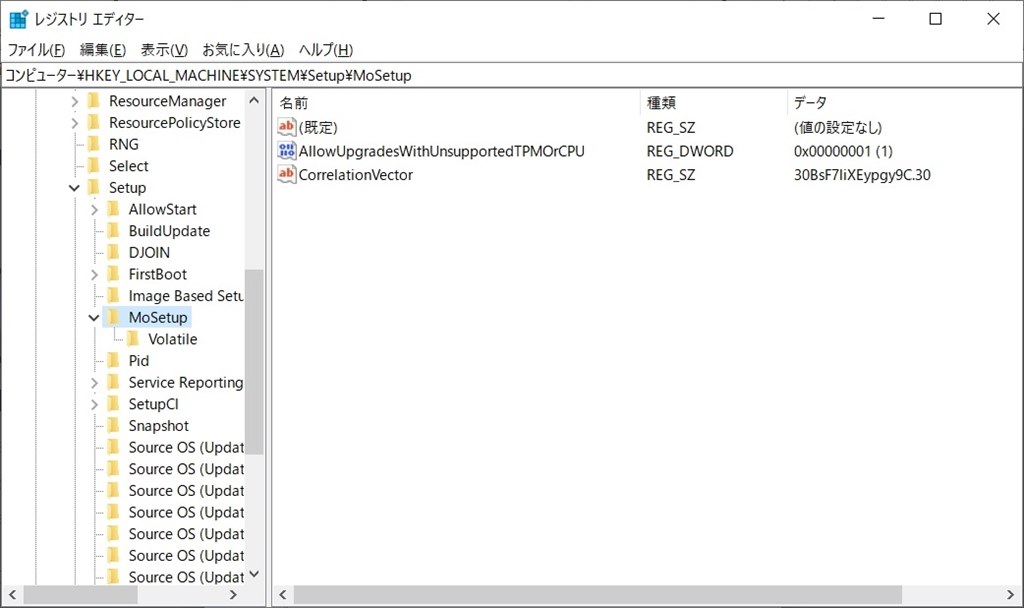The image size is (1024, 608).
Task: Expand the FirstBoot key
Action: pyautogui.click(x=94, y=274)
